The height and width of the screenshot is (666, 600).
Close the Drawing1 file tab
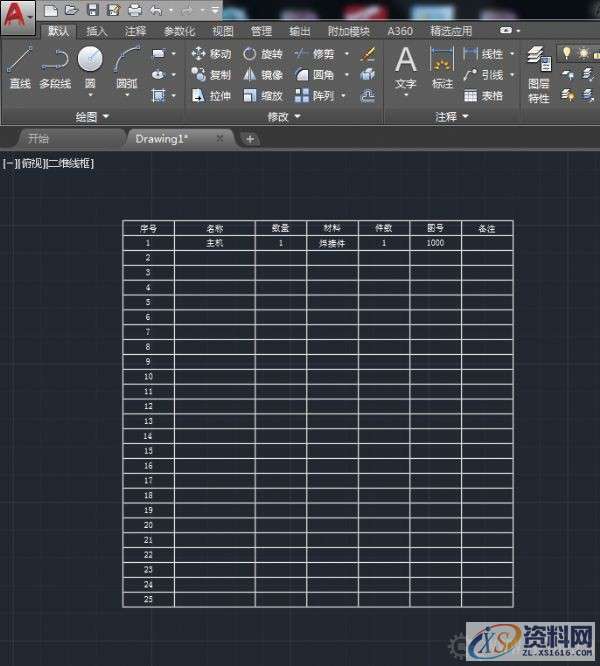(x=220, y=138)
